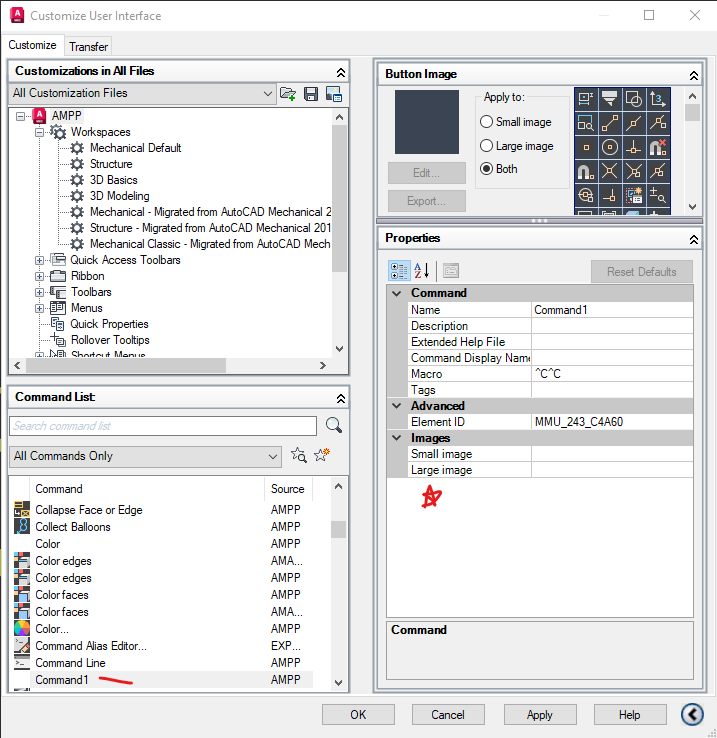Open the Image Manager icon
Viewport: 717px width, 738px height.
(334, 94)
